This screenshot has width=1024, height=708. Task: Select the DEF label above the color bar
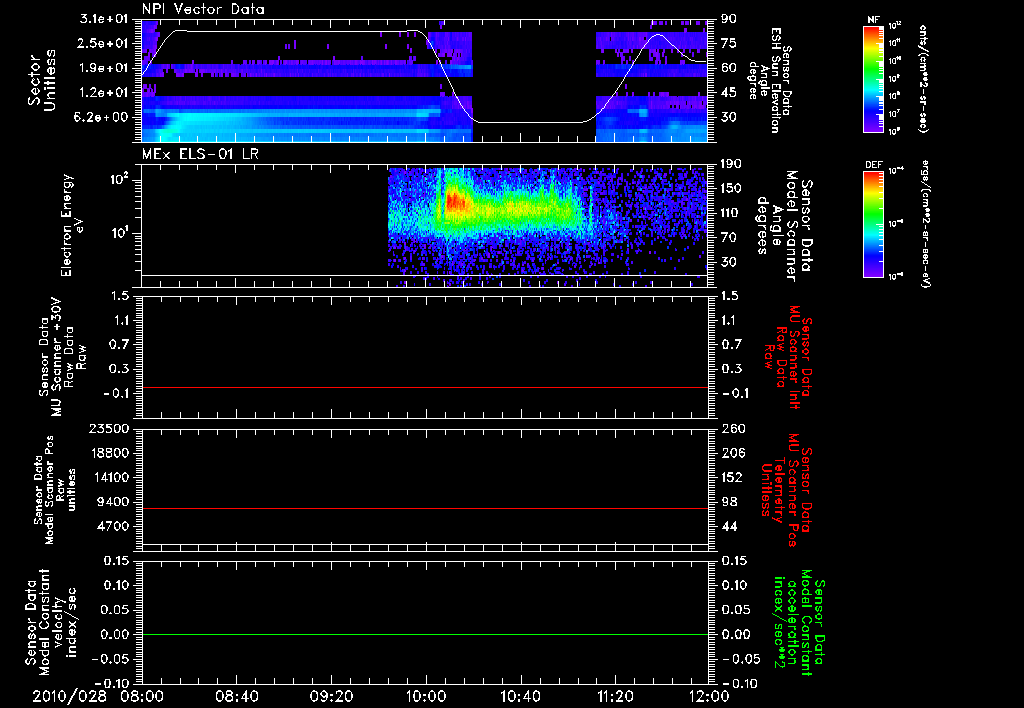(873, 165)
